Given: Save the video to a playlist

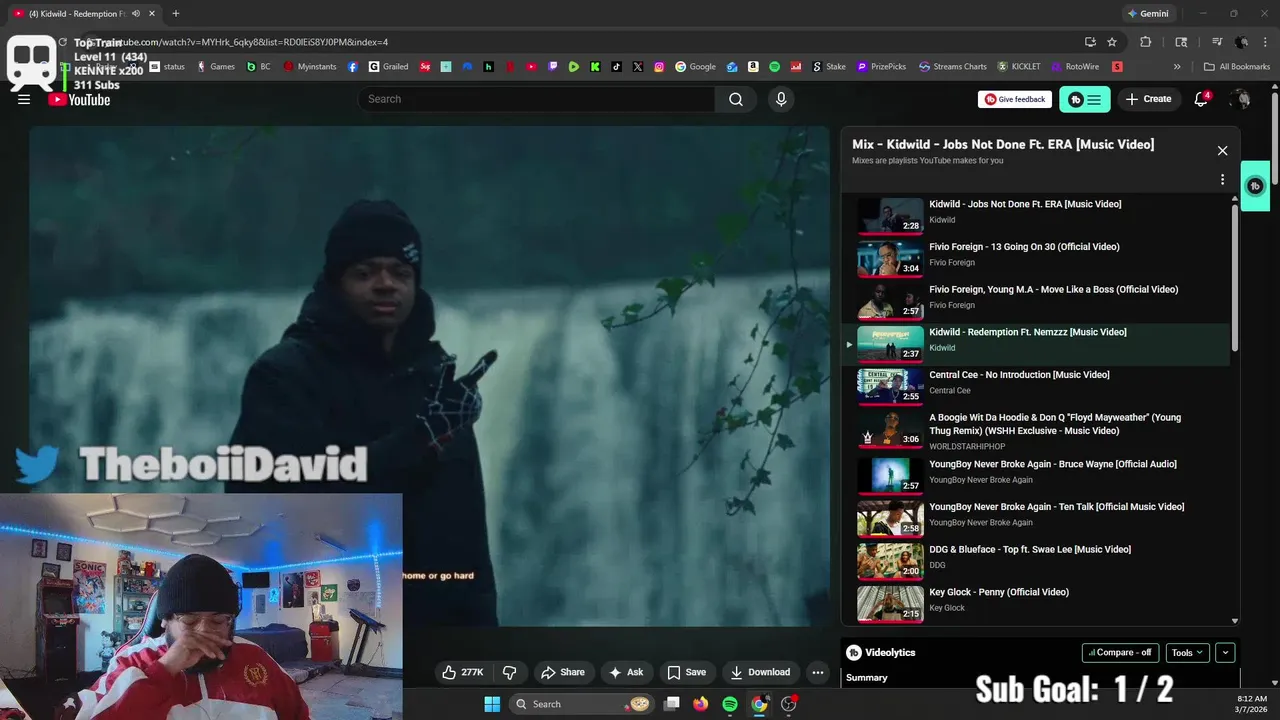Looking at the screenshot, I should (687, 672).
